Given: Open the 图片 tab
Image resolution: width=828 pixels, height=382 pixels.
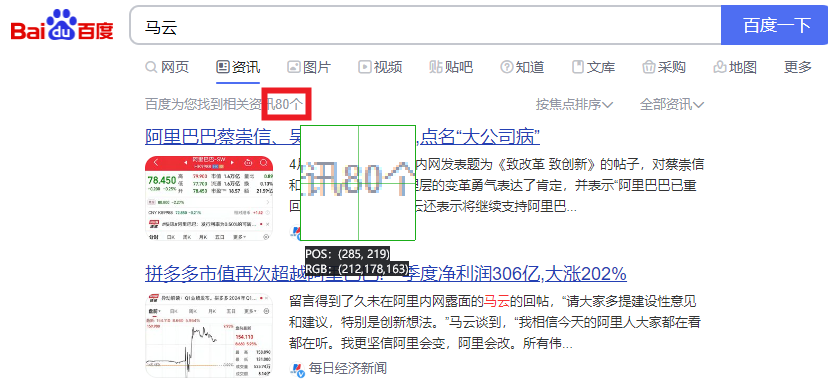Looking at the screenshot, I should click(309, 67).
